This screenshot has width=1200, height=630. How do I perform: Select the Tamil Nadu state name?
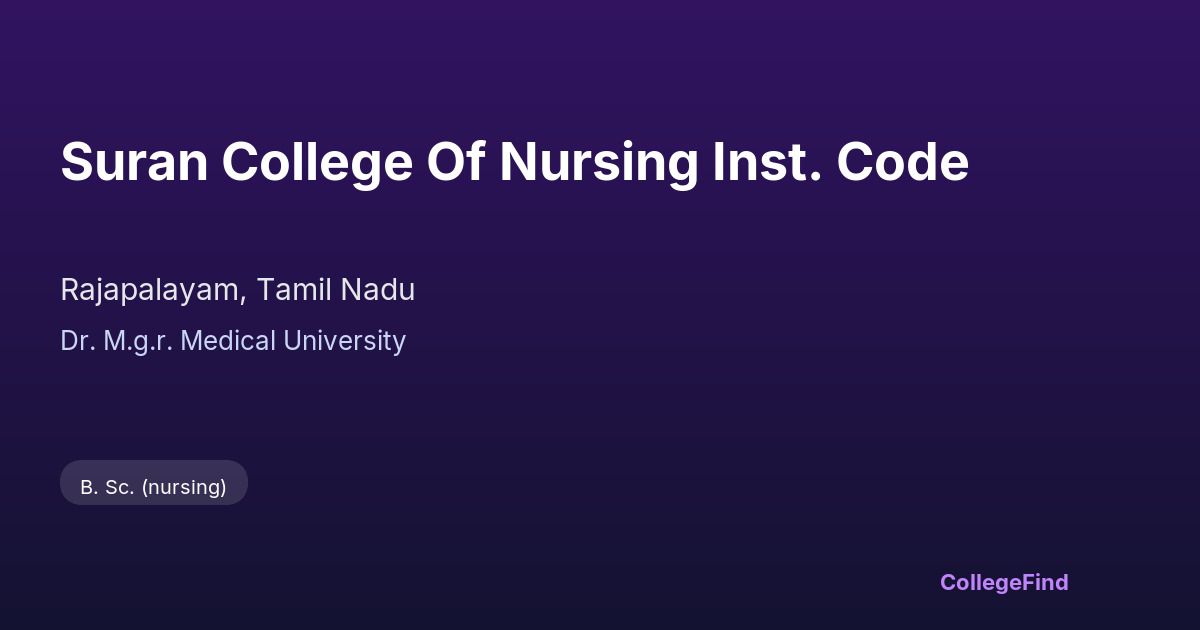(335, 290)
